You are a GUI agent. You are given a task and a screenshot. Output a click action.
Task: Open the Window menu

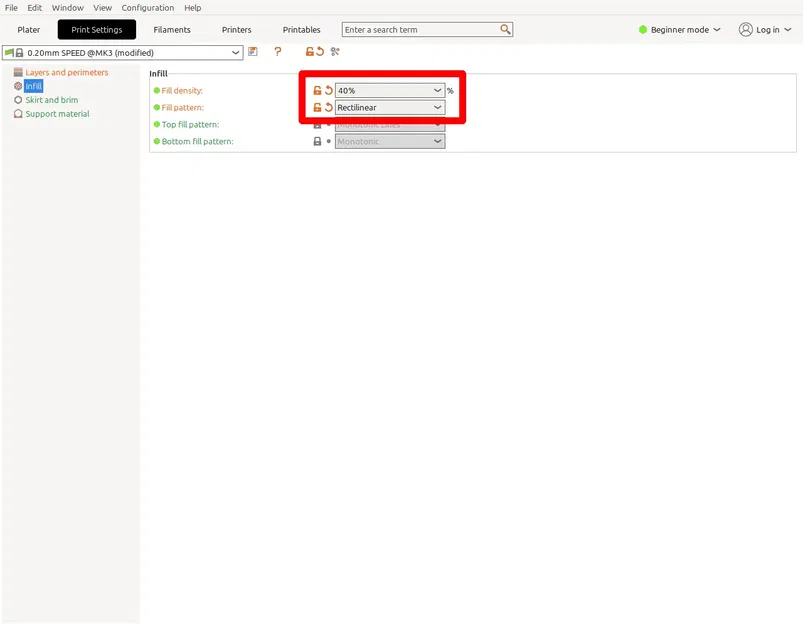coord(68,8)
